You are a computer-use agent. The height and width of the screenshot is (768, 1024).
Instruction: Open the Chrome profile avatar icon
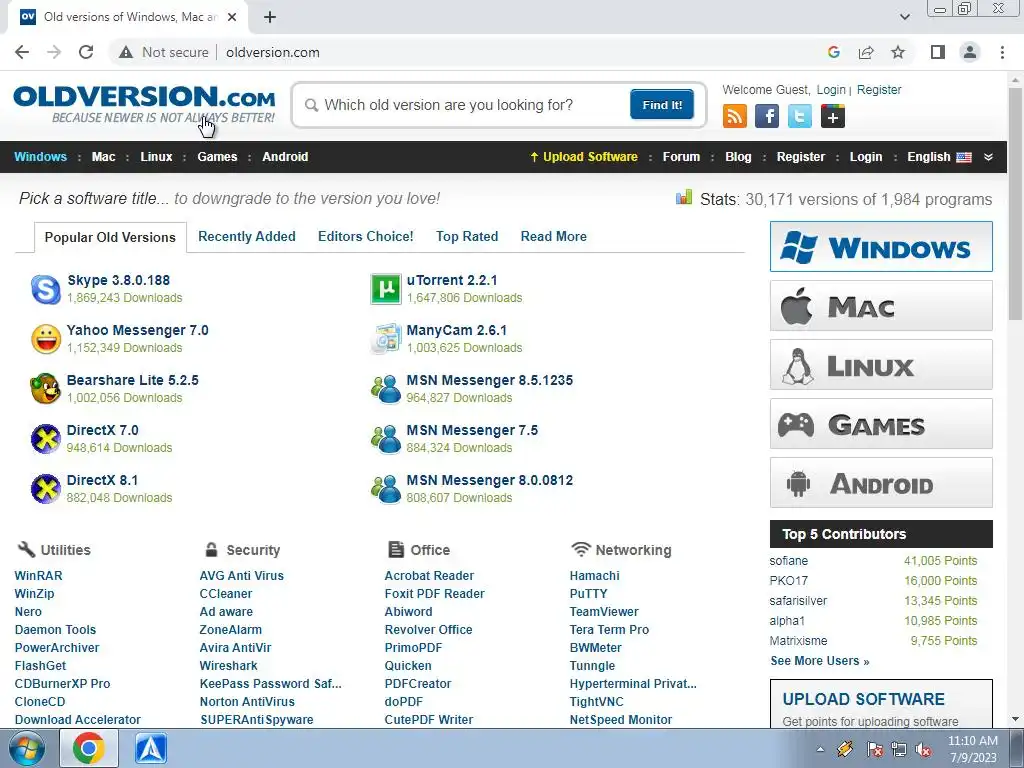[x=970, y=52]
